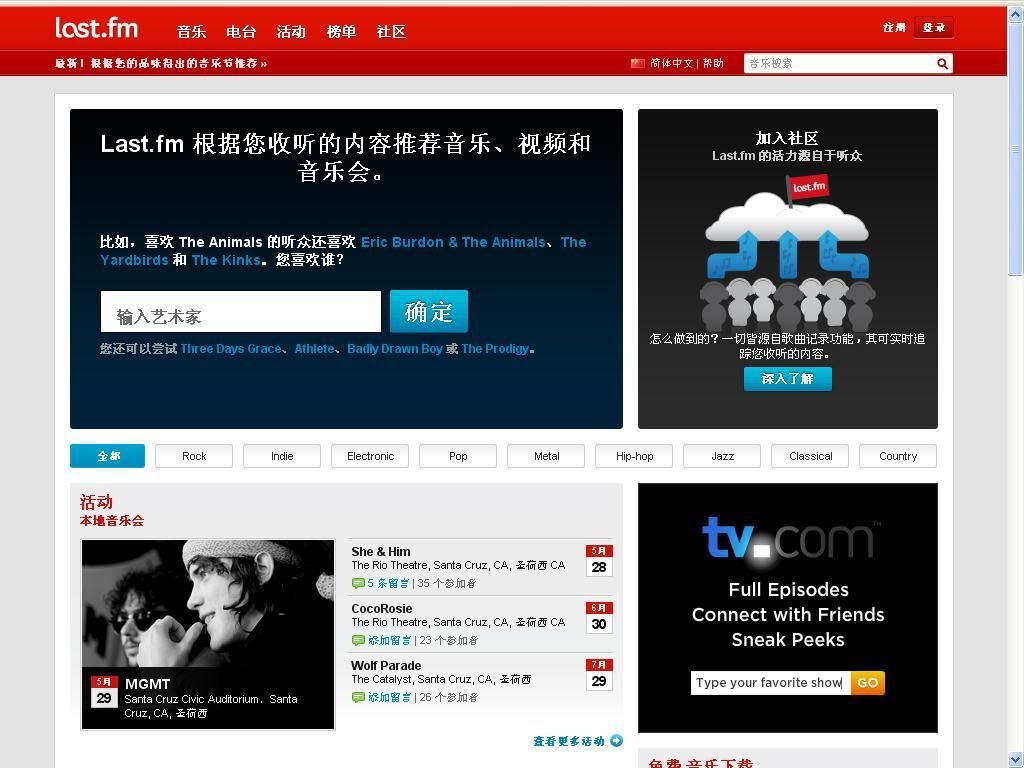Click the 确定 confirm button
Image resolution: width=1024 pixels, height=768 pixels.
click(x=428, y=312)
